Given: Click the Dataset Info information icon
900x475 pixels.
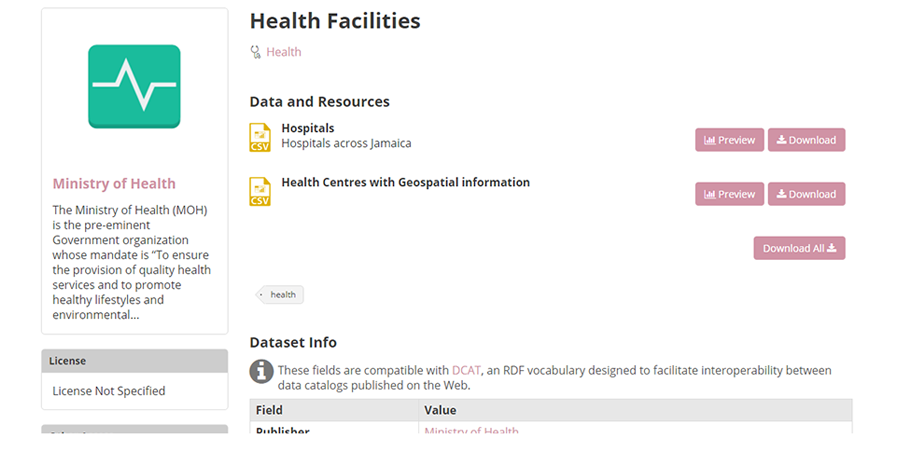Looking at the screenshot, I should click(x=261, y=371).
